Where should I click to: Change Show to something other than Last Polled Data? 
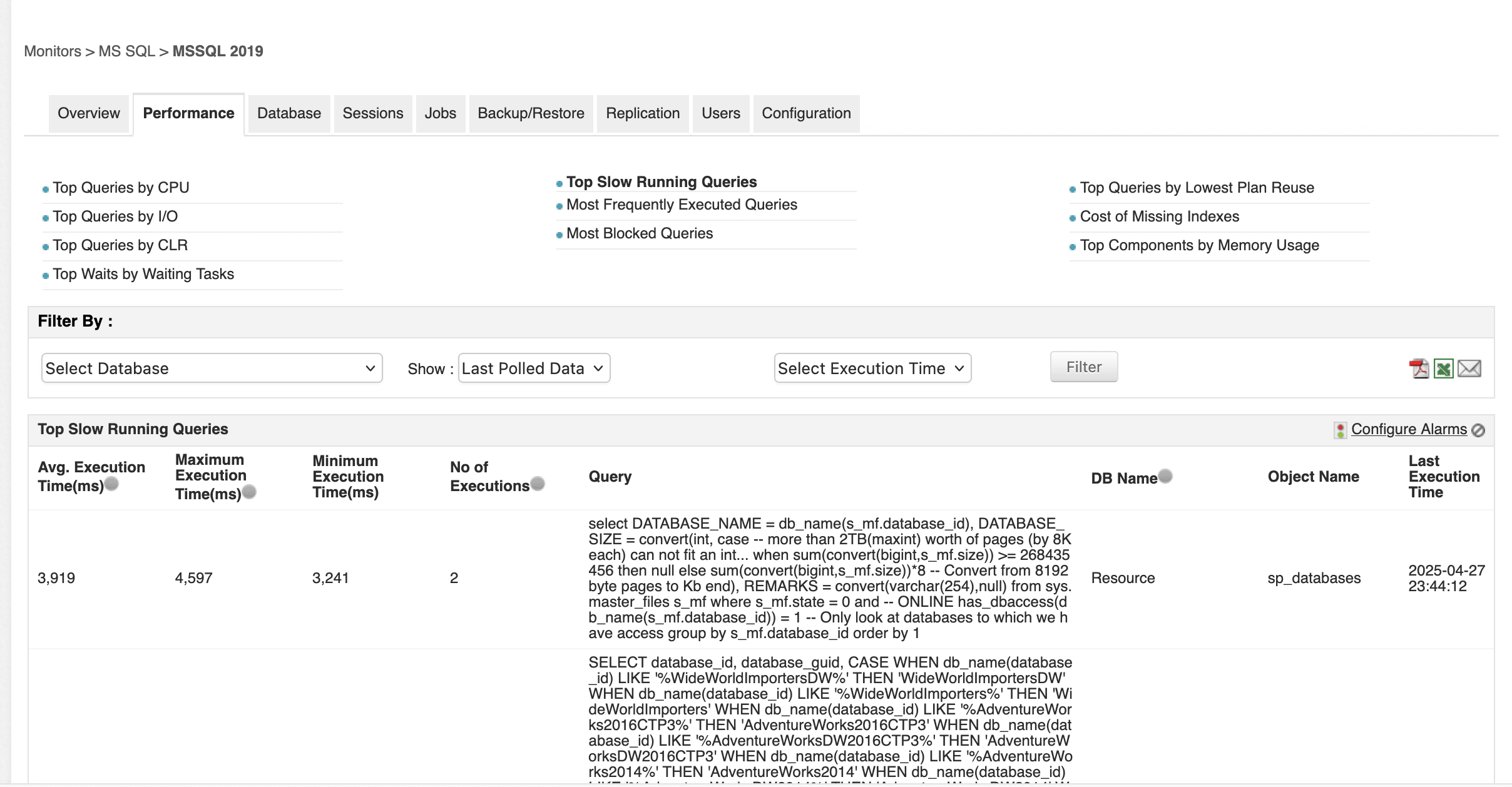533,368
